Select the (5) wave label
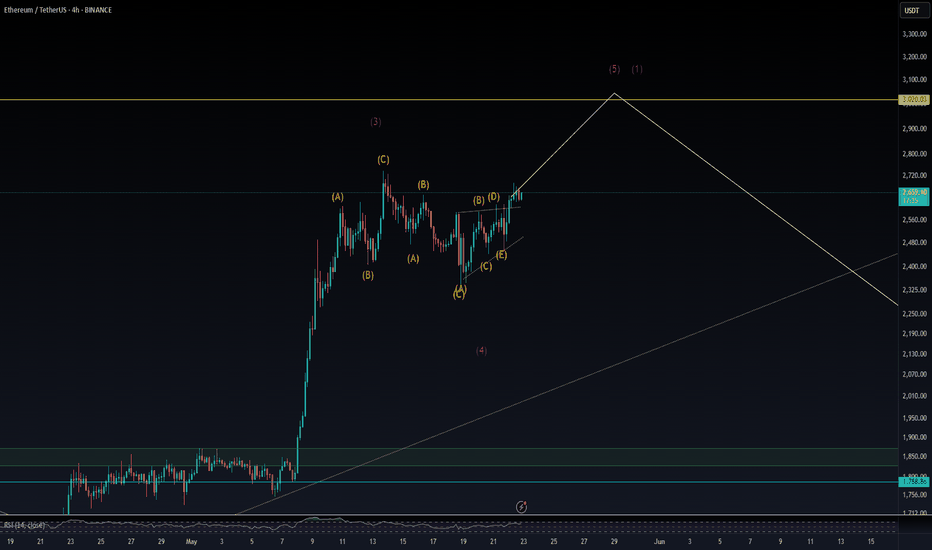Image resolution: width=932 pixels, height=550 pixels. [615, 69]
